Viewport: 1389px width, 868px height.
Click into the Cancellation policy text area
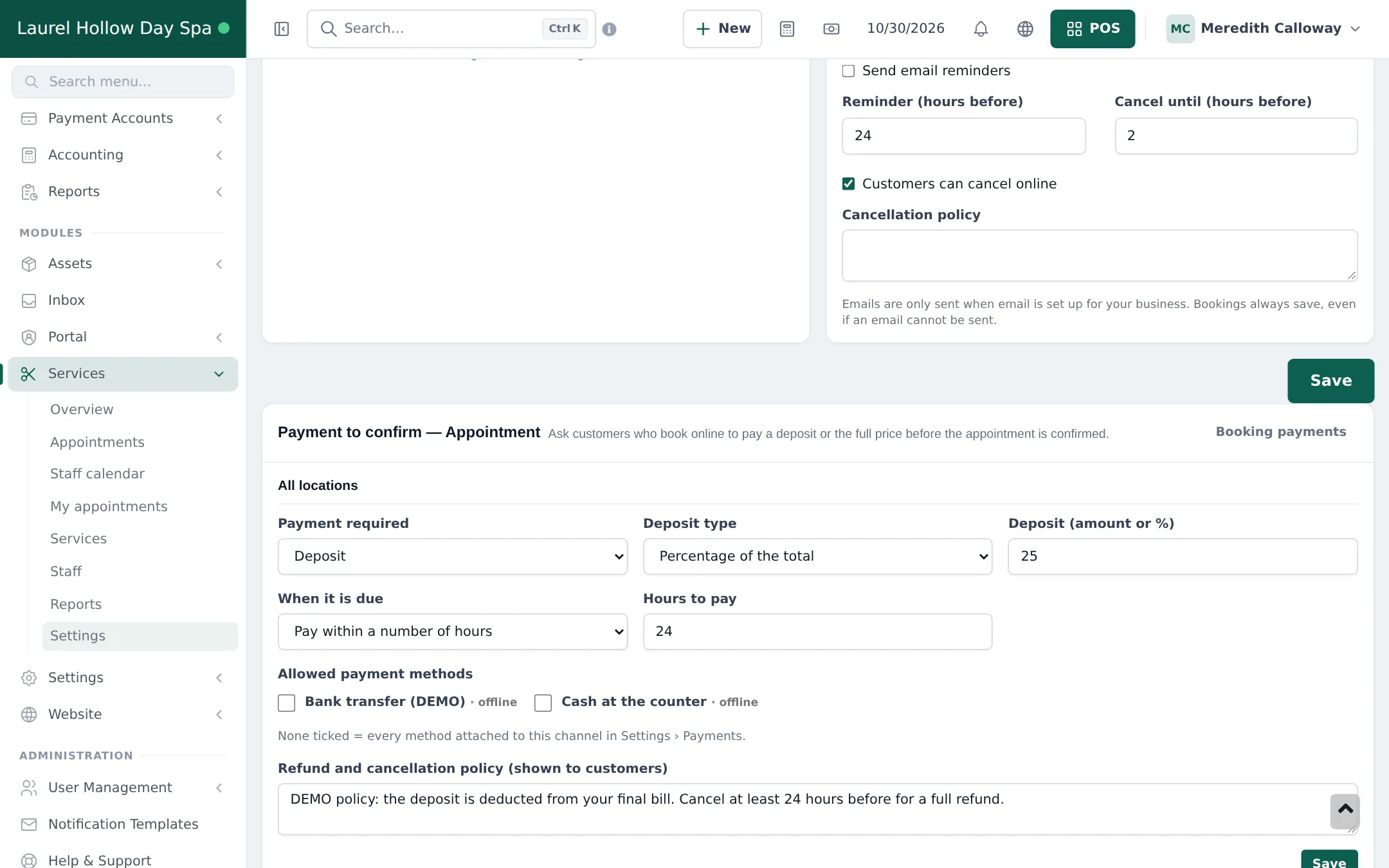pyautogui.click(x=1100, y=255)
